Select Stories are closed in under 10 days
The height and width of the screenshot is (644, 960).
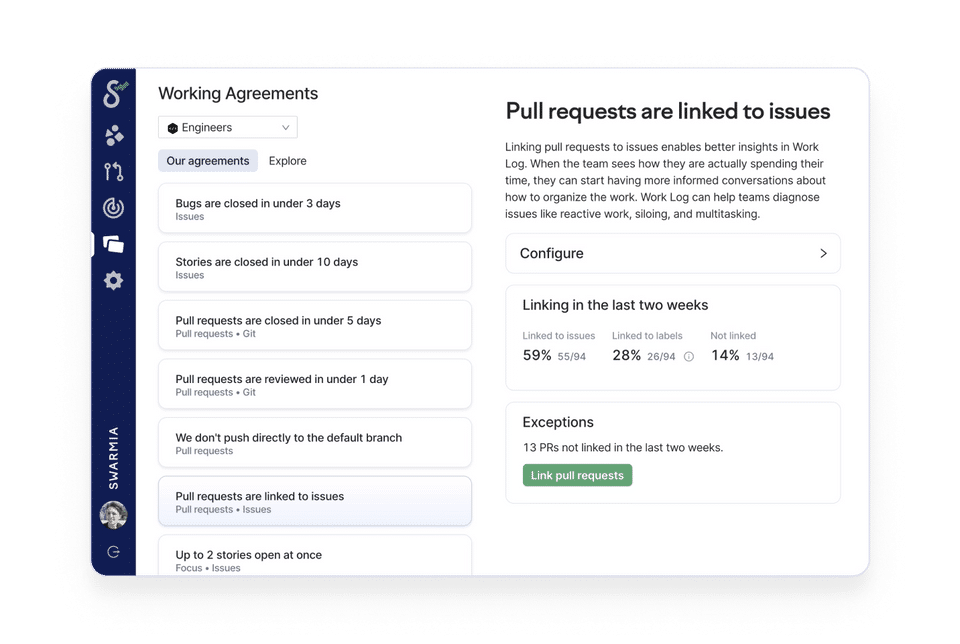pyautogui.click(x=314, y=267)
